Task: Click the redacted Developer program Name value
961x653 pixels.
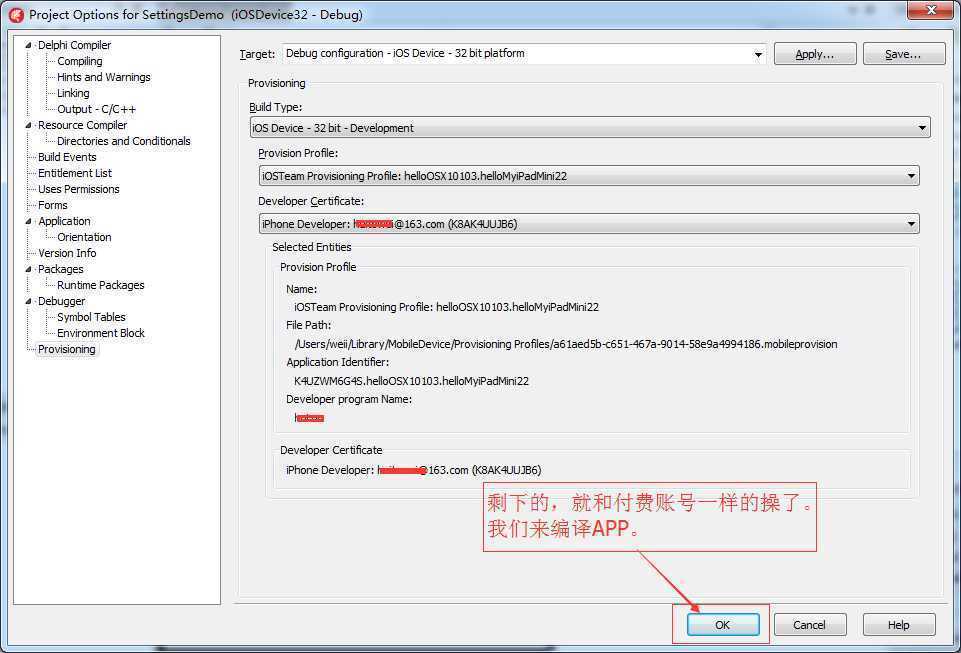Action: click(x=309, y=418)
